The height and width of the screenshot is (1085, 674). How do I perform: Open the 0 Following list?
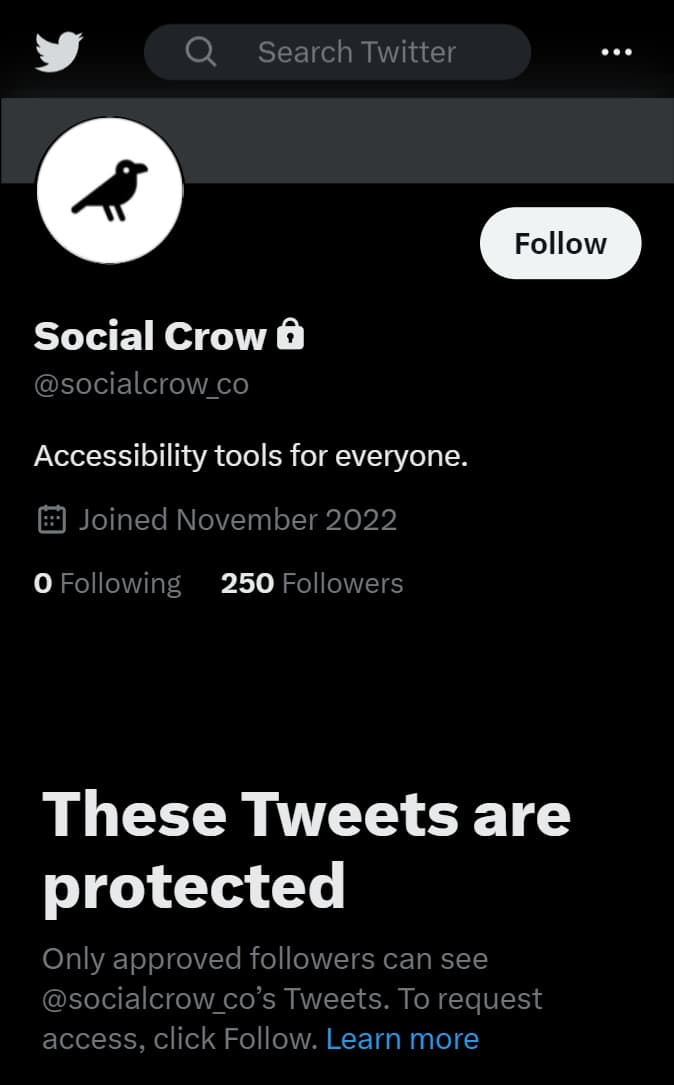[107, 582]
